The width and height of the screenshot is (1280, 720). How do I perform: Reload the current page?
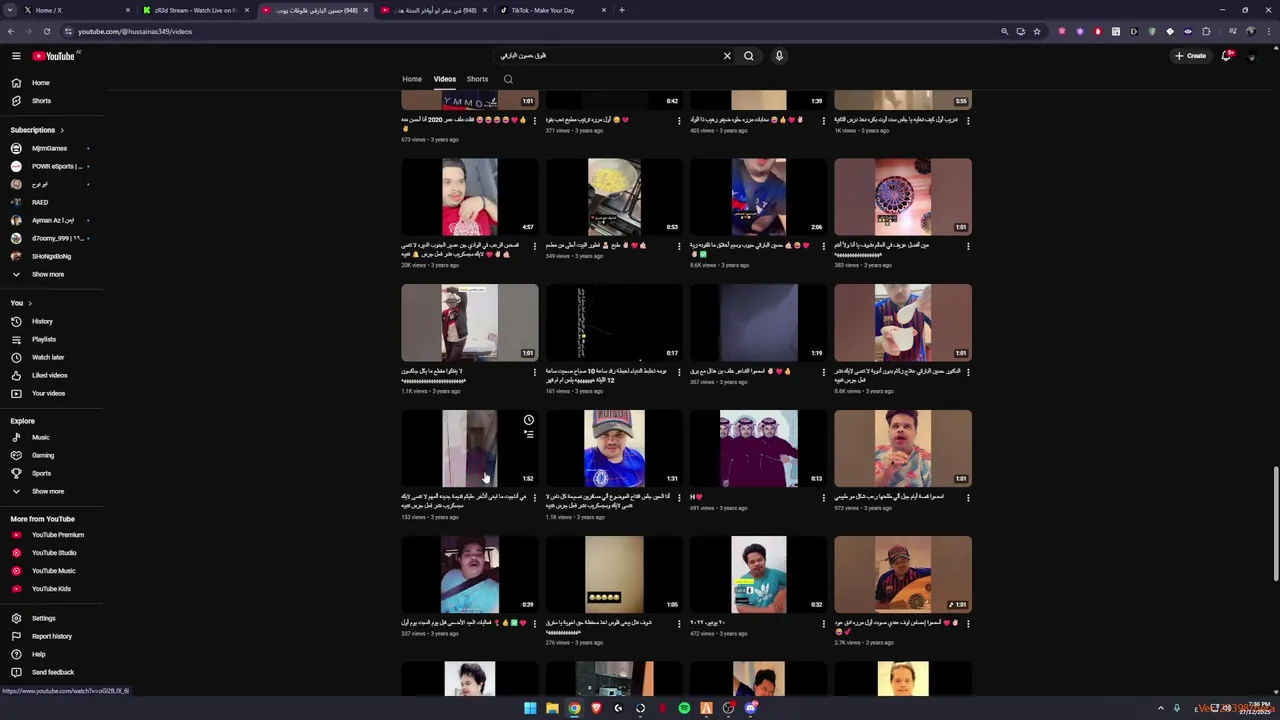[47, 31]
